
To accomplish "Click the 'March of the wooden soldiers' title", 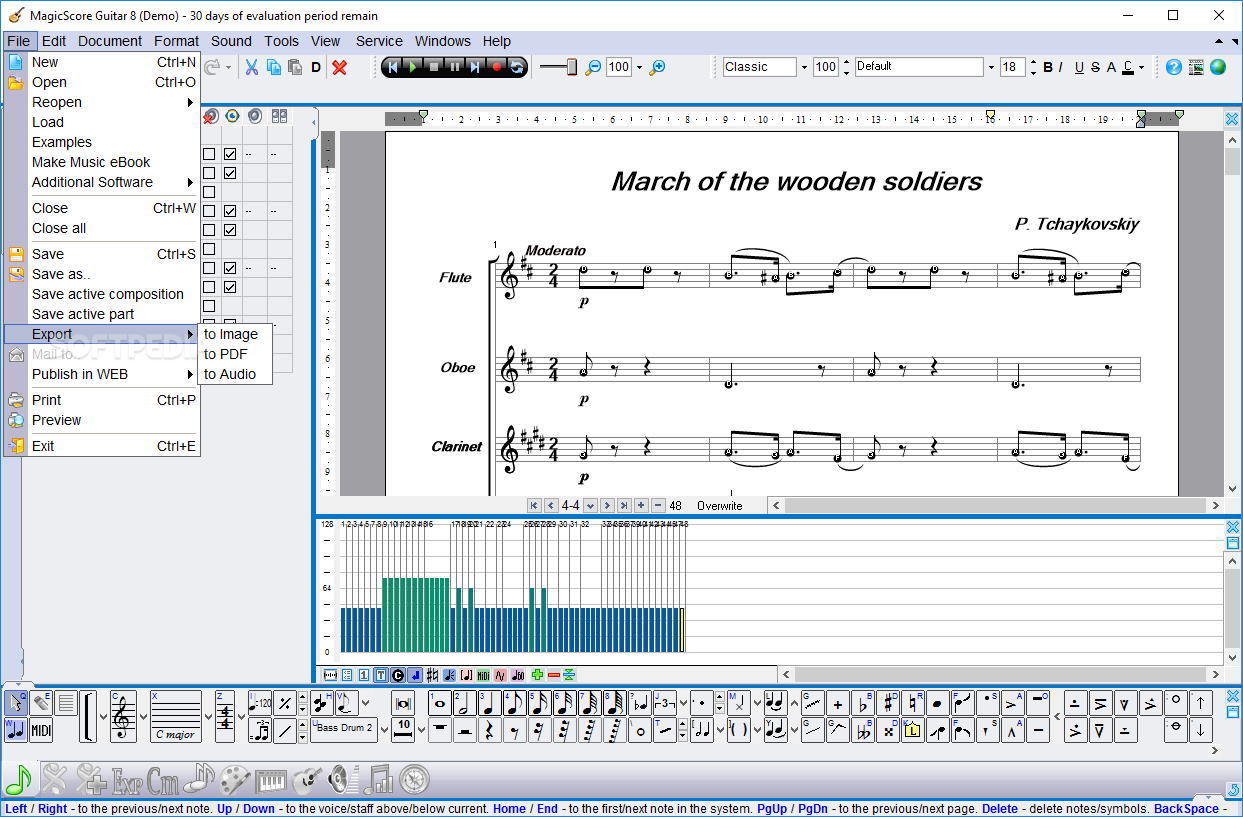I will 797,182.
